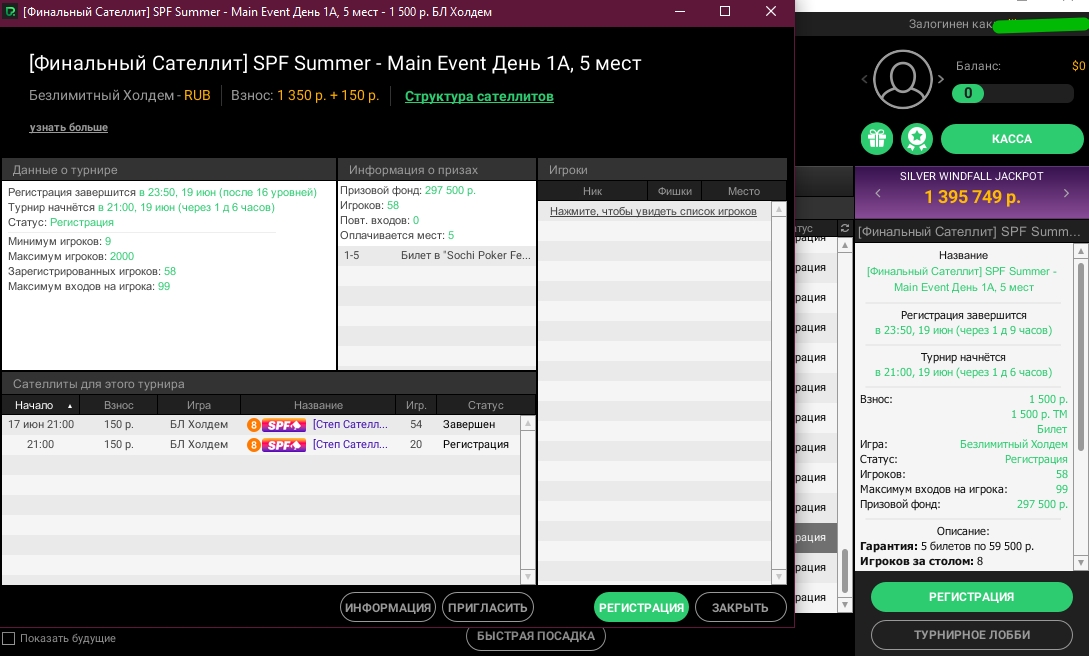Click the balance level progress bar
The image size is (1089, 656).
click(1011, 93)
